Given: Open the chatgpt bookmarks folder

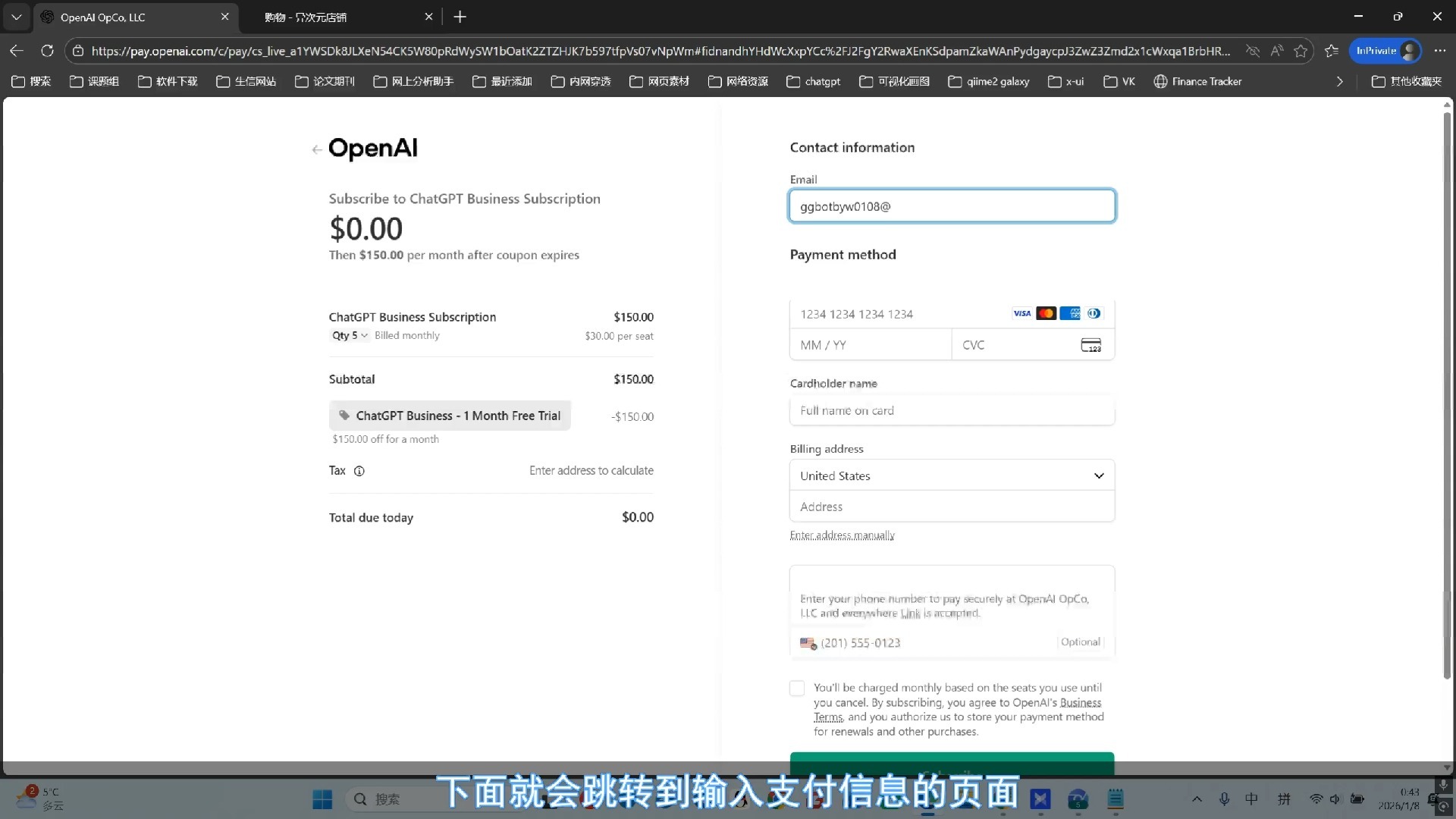Looking at the screenshot, I should (814, 81).
